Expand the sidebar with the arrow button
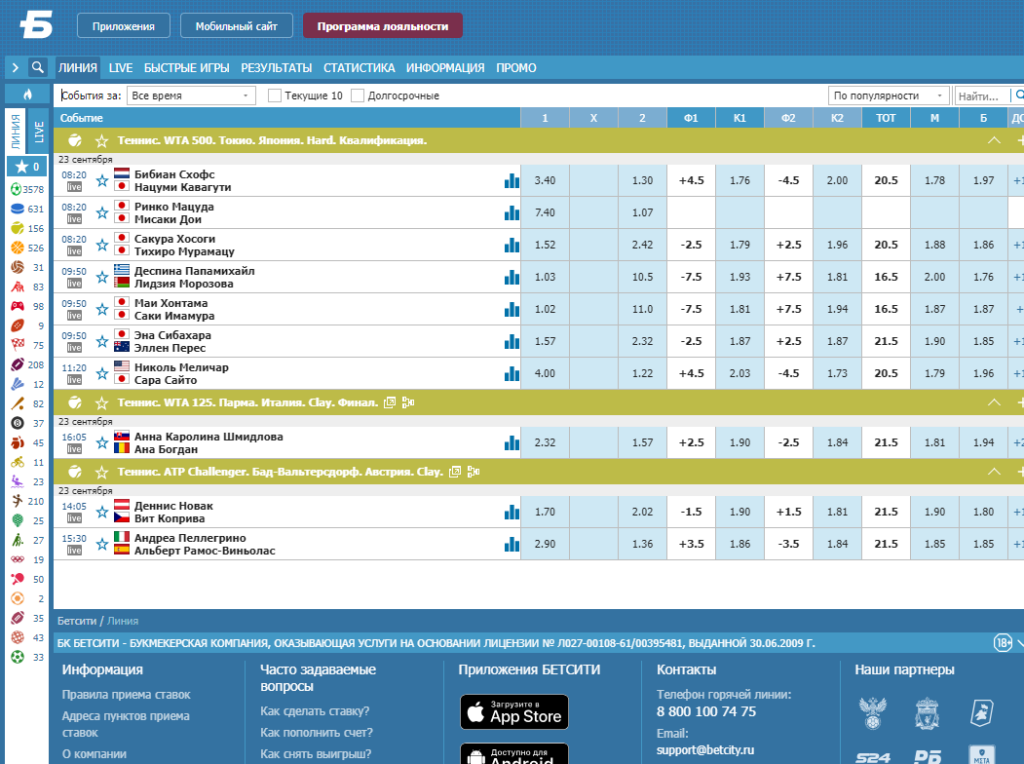1024x764 pixels. tap(15, 67)
